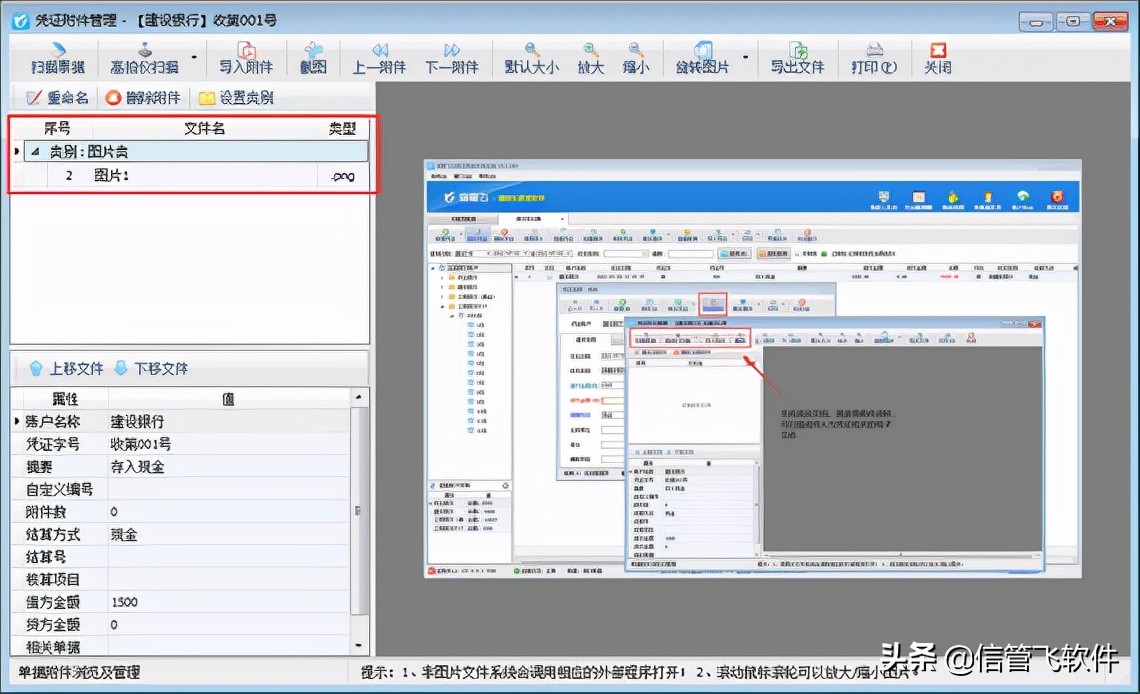1140x694 pixels.
Task: Click the 截图 screenshot tool
Action: pyautogui.click(x=313, y=57)
